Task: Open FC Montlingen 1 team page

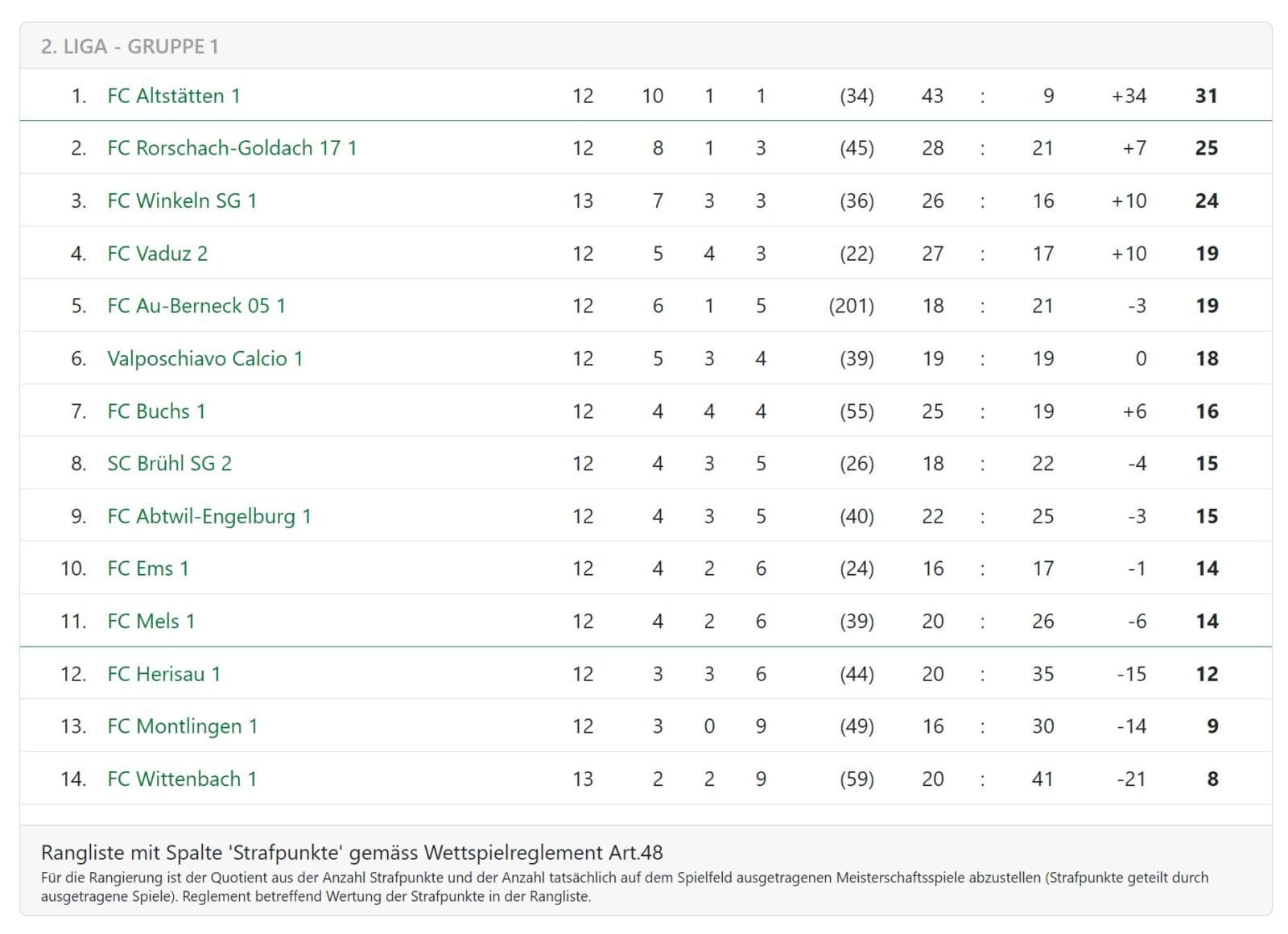Action: 183,726
